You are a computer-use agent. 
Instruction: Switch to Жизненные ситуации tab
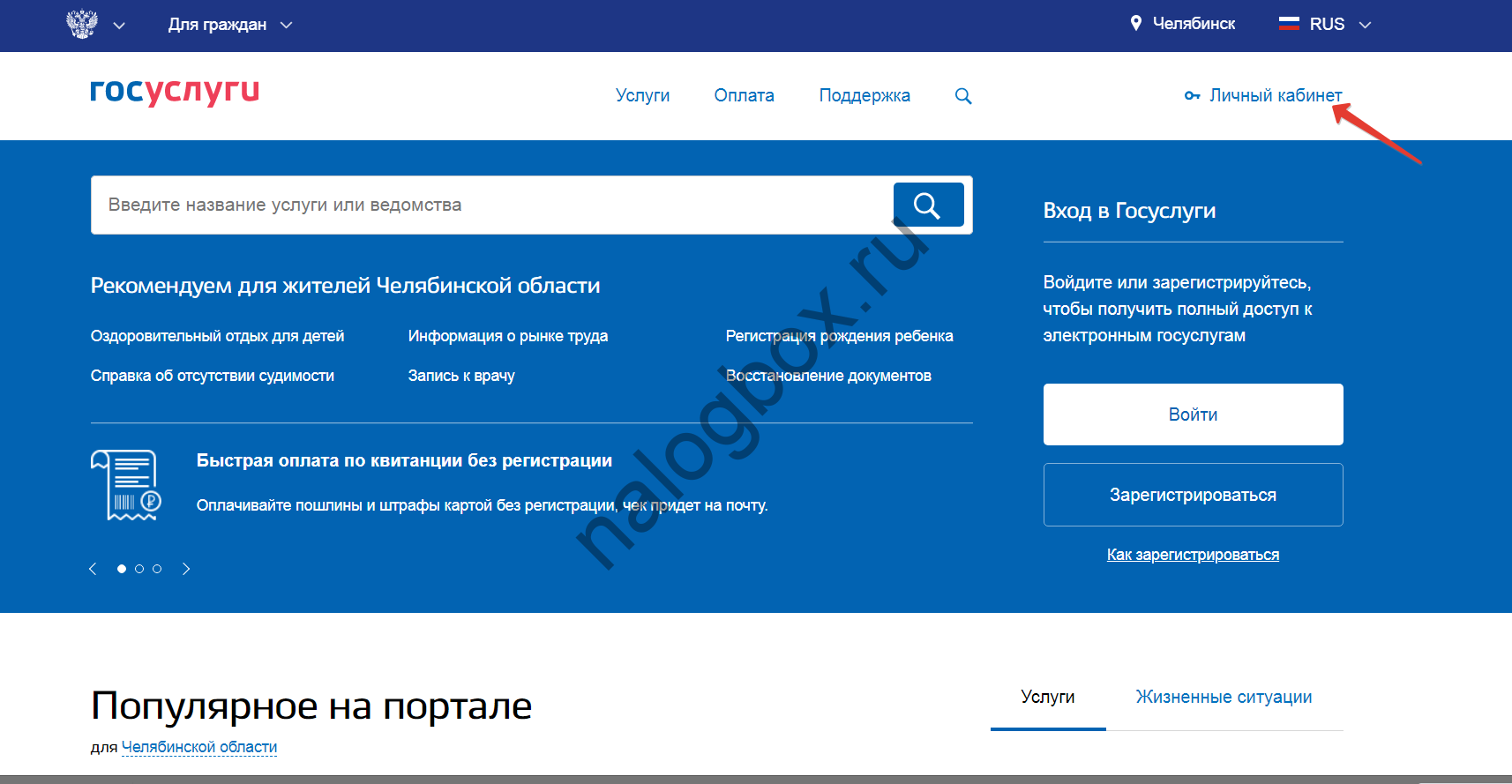pyautogui.click(x=1224, y=697)
